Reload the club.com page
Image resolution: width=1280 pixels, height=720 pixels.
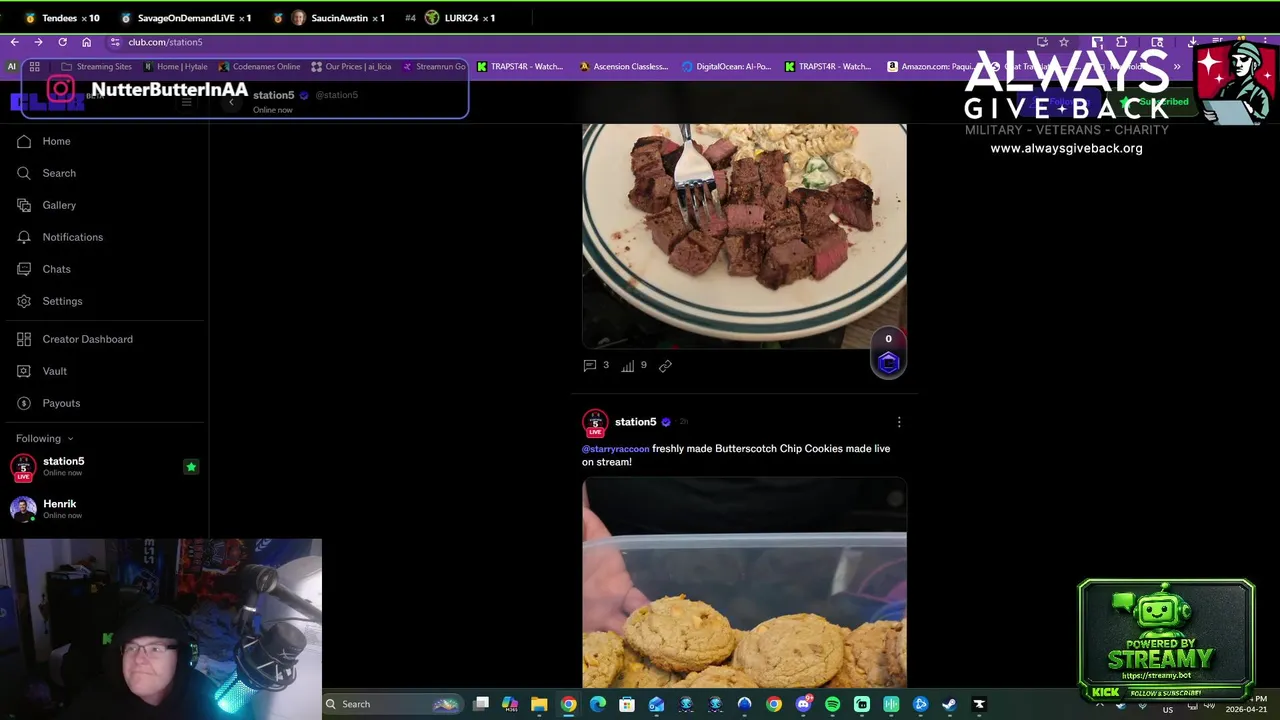pos(62,42)
